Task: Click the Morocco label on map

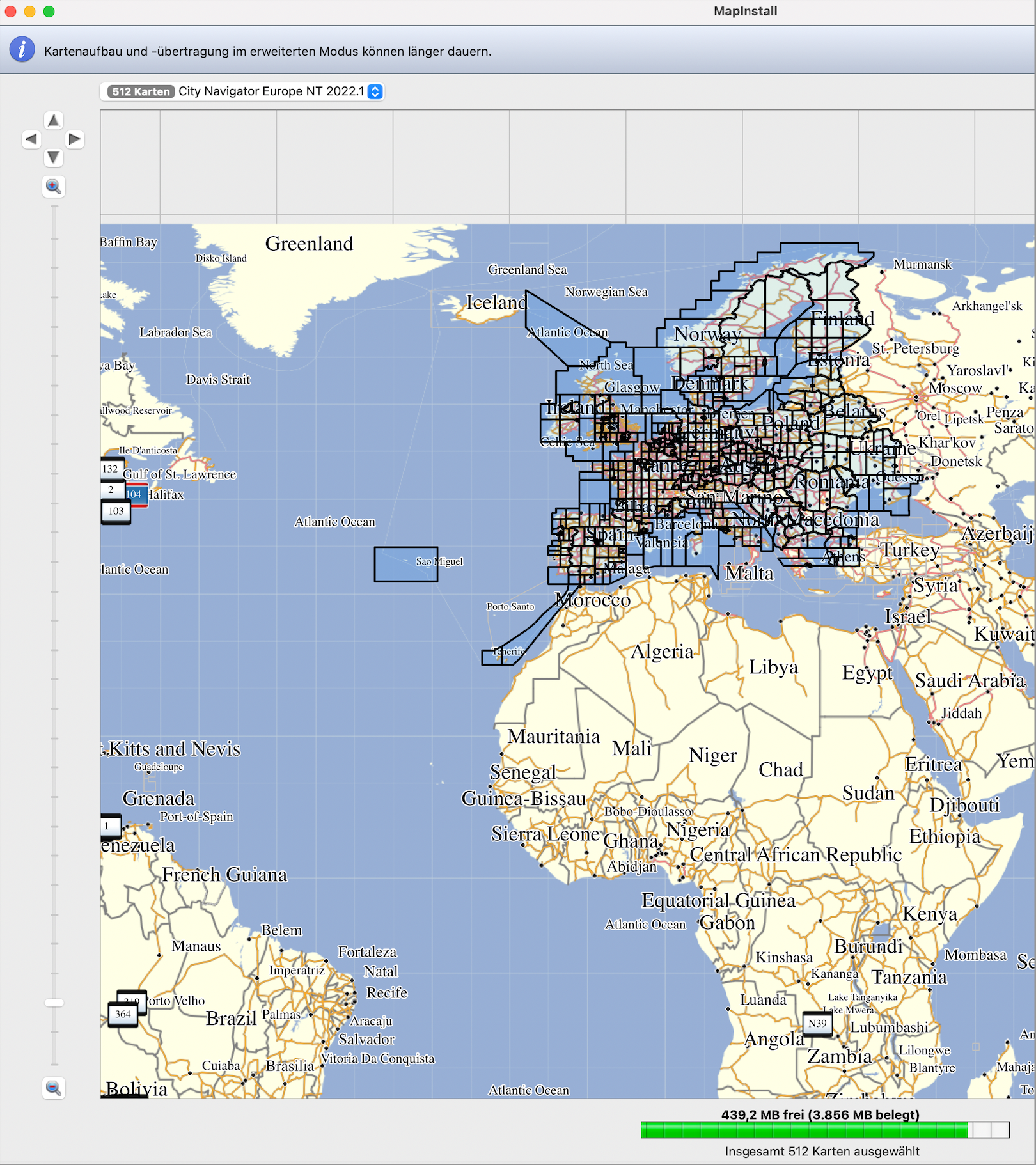Action: (593, 600)
